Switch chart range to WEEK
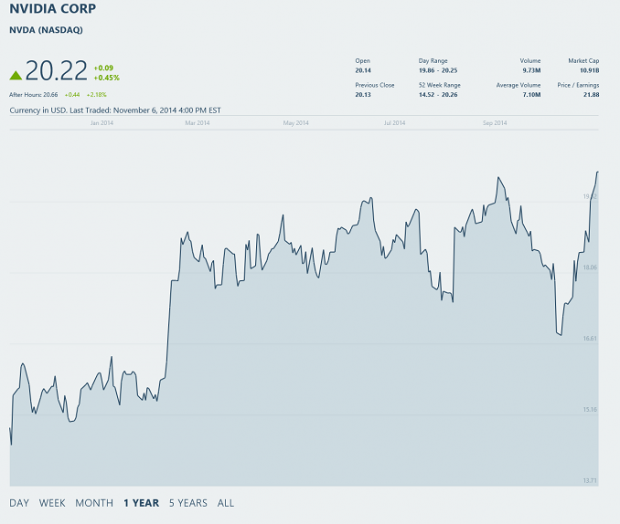Screen dimensions: 620x524 tap(52, 503)
